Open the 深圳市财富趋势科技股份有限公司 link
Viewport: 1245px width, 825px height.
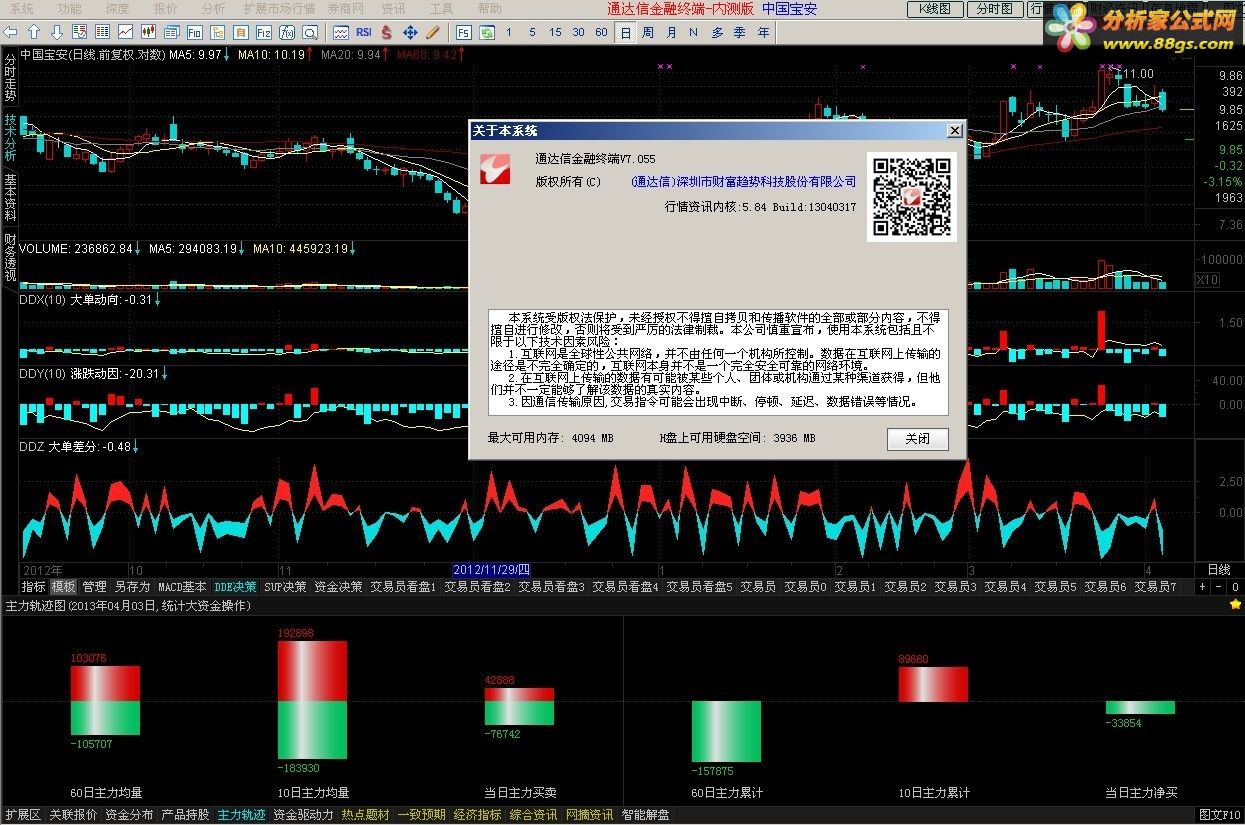coord(744,181)
